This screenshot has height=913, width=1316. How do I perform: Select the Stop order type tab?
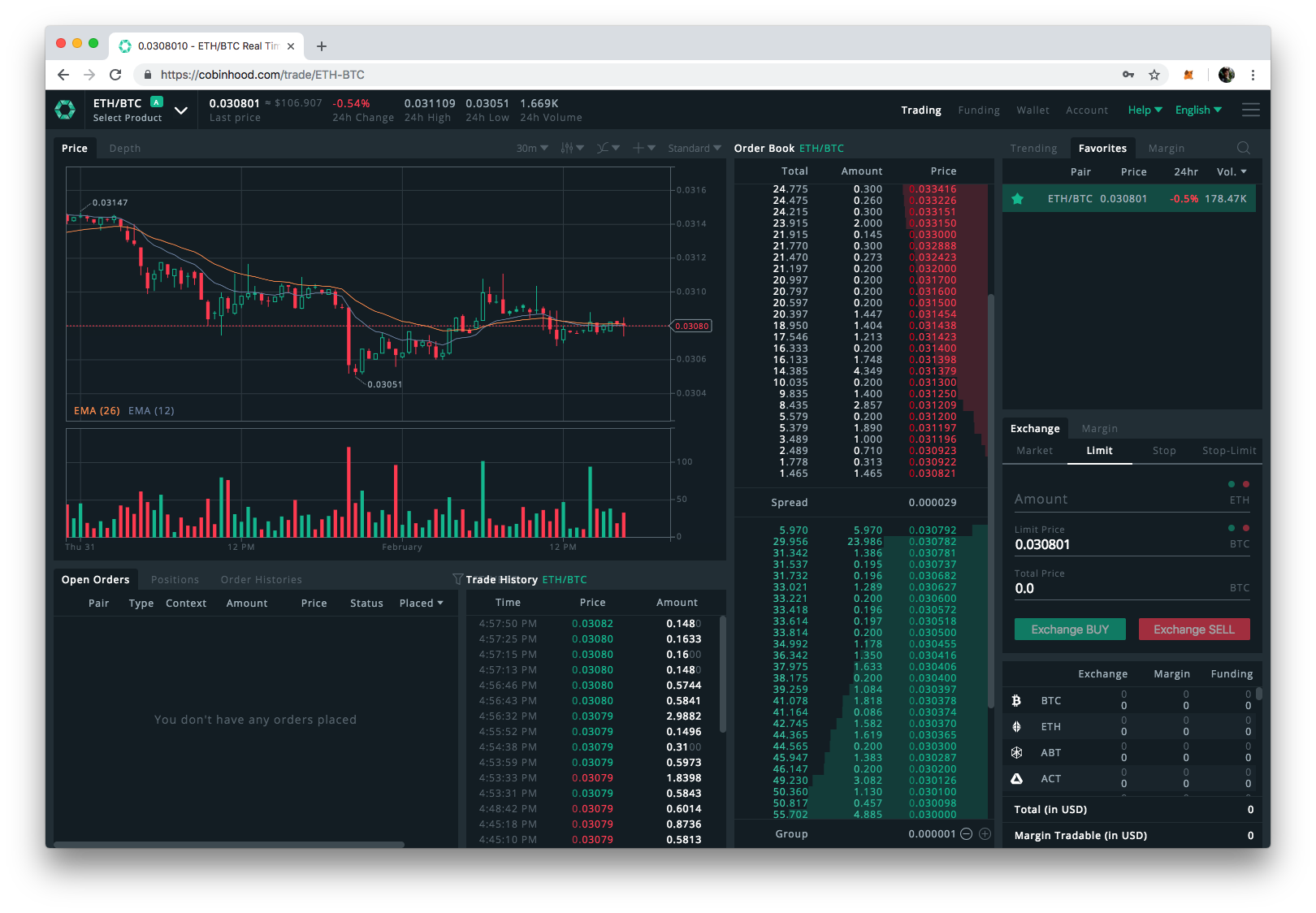(1164, 450)
